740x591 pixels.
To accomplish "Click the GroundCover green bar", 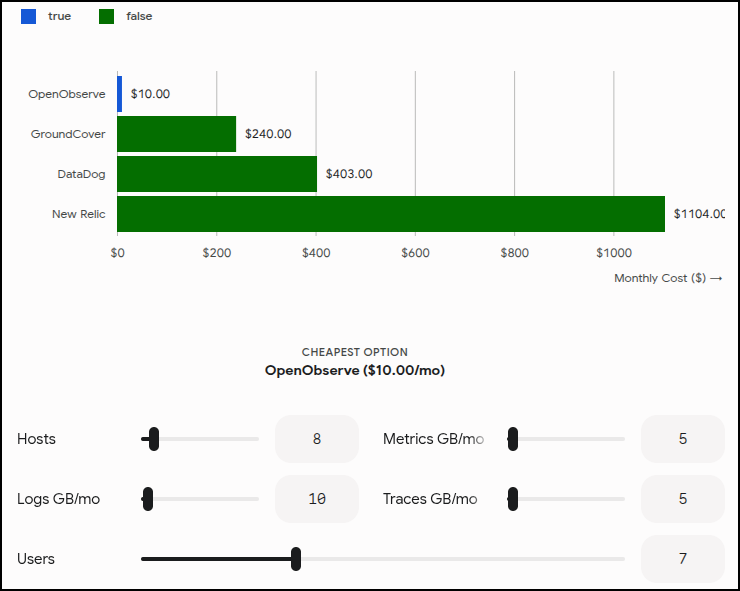I will [177, 134].
